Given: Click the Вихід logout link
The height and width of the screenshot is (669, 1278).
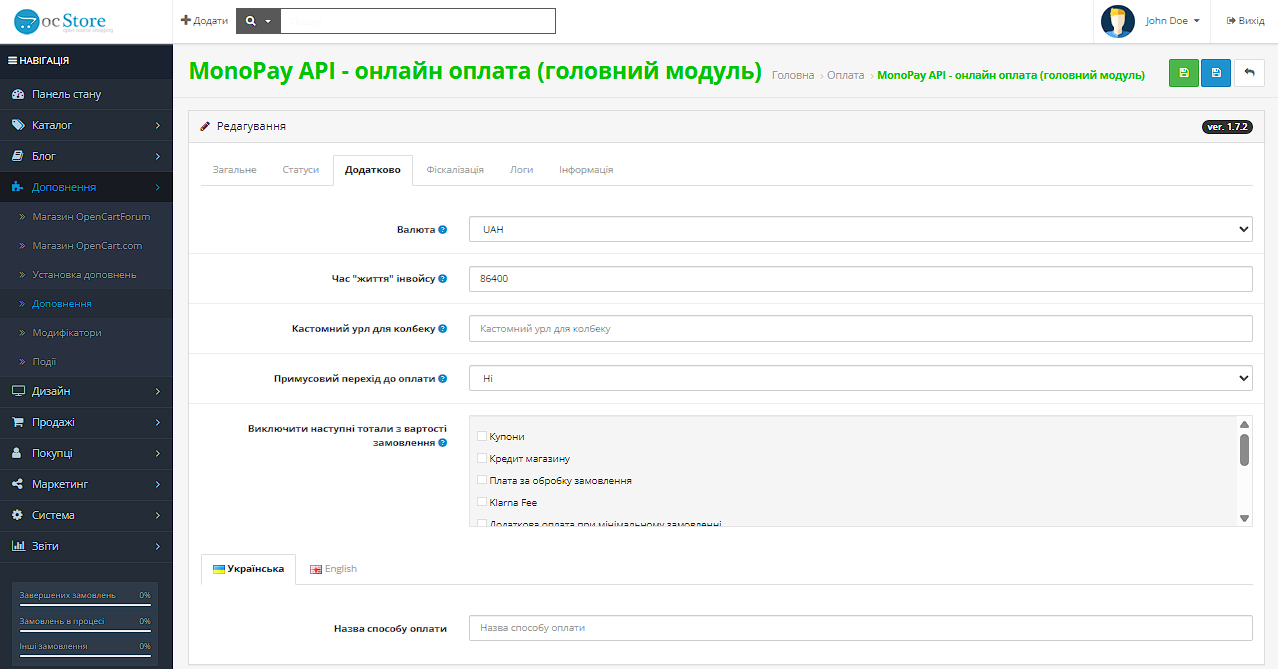Looking at the screenshot, I should click(1245, 21).
